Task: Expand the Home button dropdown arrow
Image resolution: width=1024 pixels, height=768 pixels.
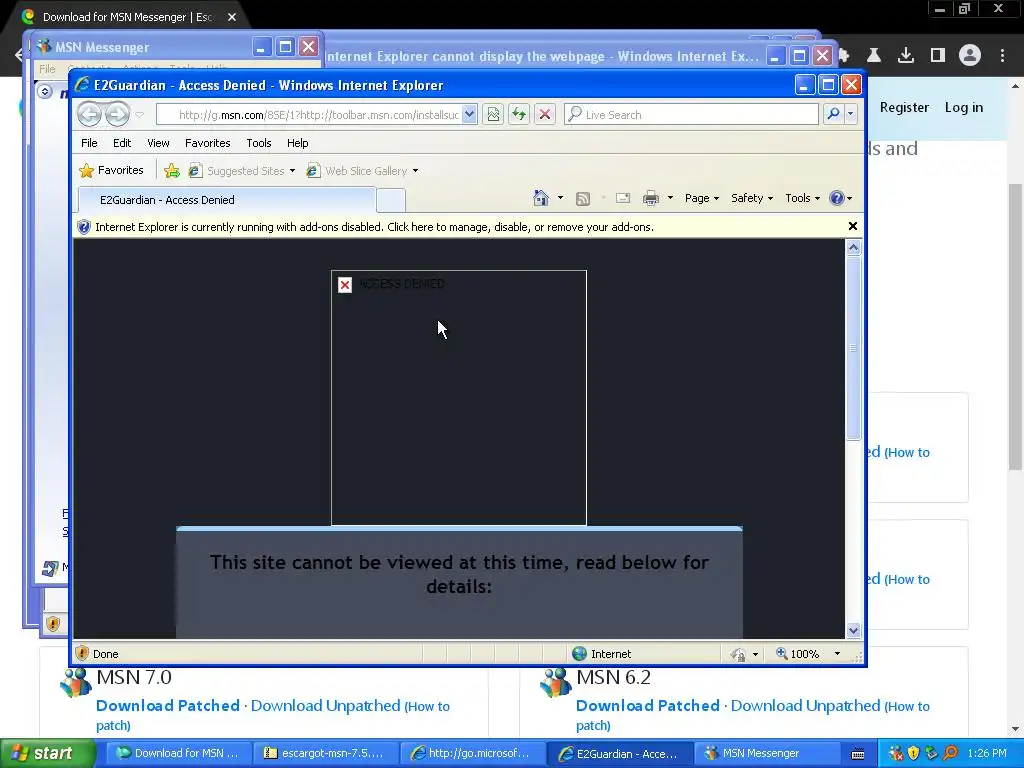Action: coord(560,198)
